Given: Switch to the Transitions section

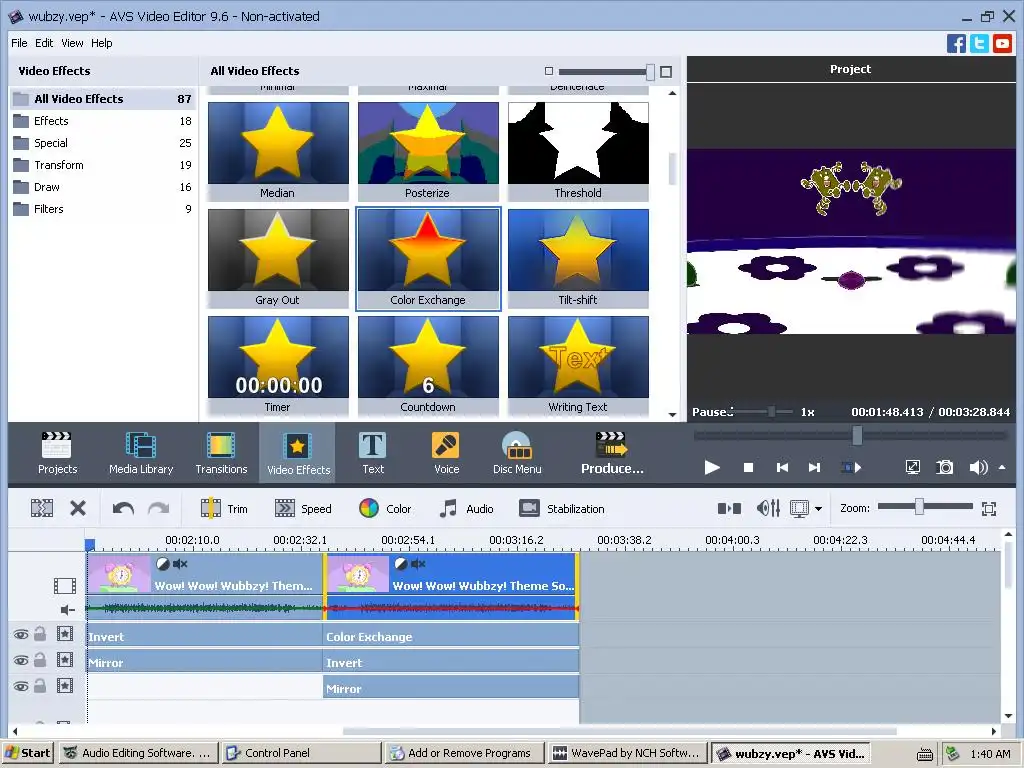Looking at the screenshot, I should 221,453.
